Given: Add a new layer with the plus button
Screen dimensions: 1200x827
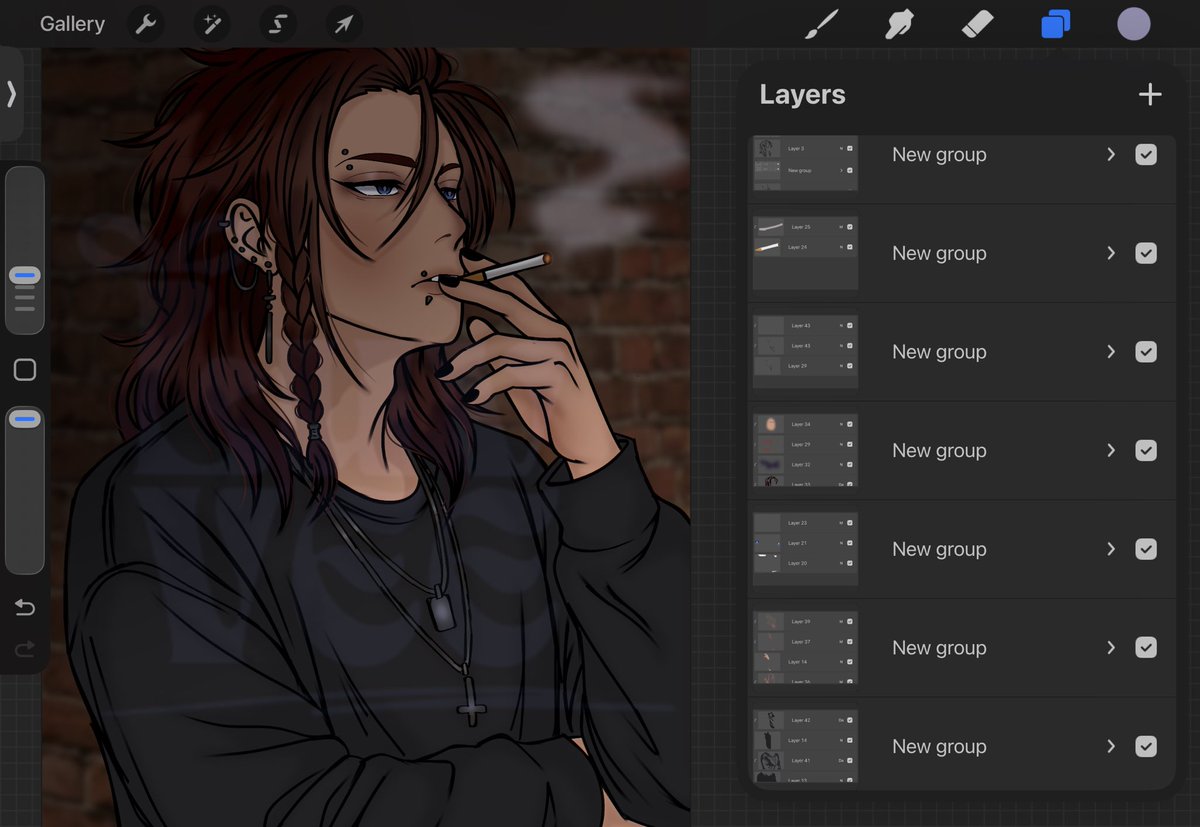Looking at the screenshot, I should 1149,94.
